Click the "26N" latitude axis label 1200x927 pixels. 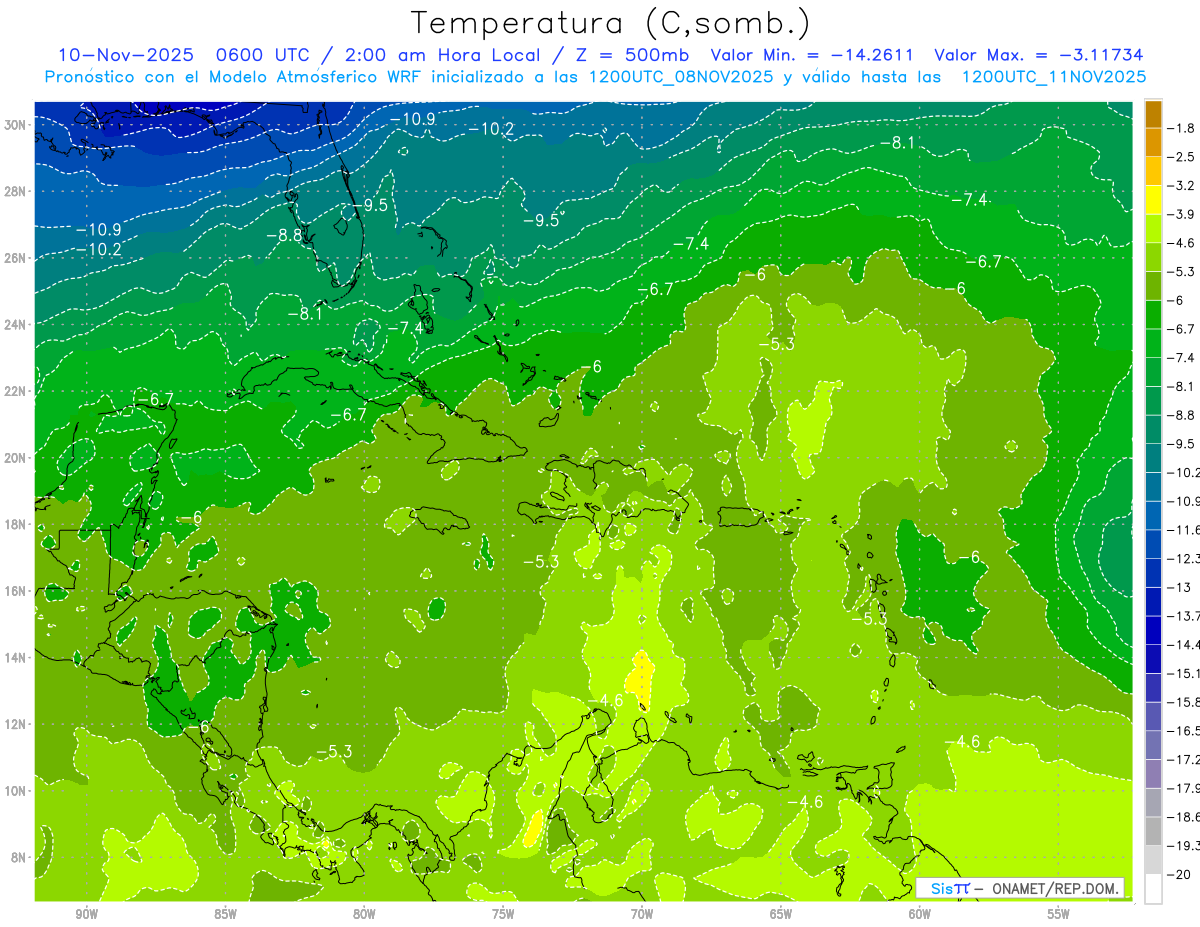[16, 258]
